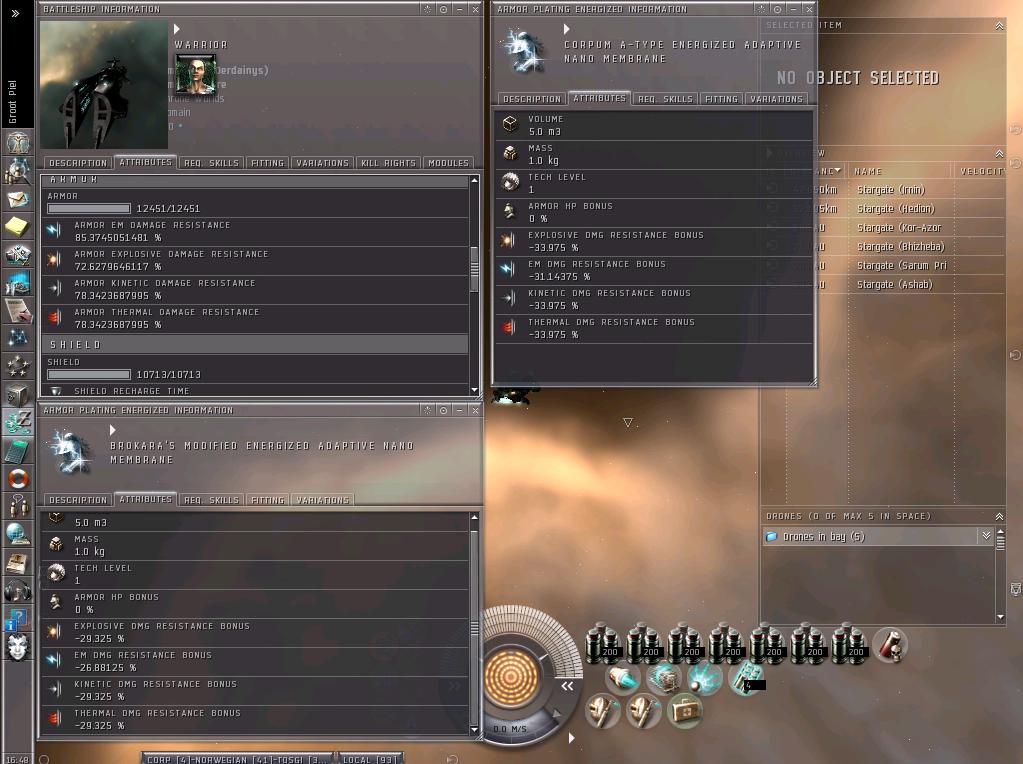
Task: Open the white mask icon in sidebar
Action: pos(18,647)
